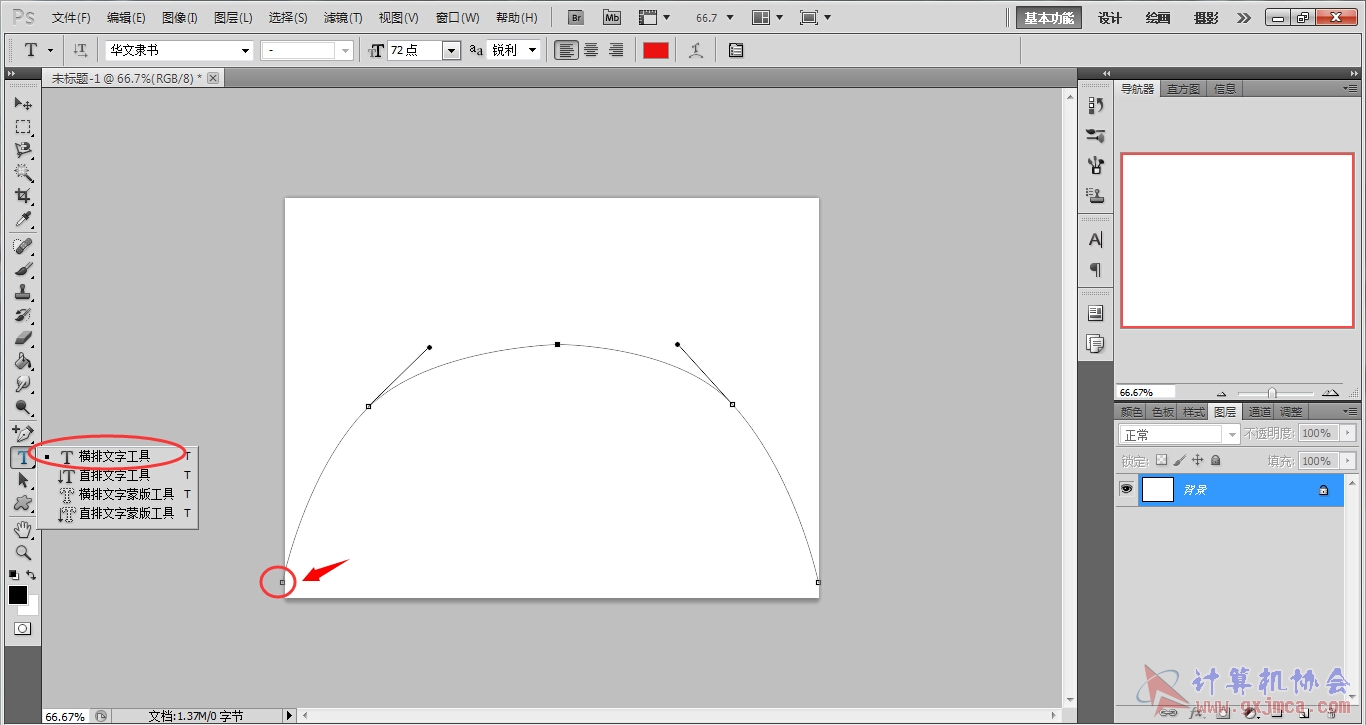This screenshot has width=1366, height=725.
Task: Open the blend mode dropdown 正常
Action: tap(1179, 434)
